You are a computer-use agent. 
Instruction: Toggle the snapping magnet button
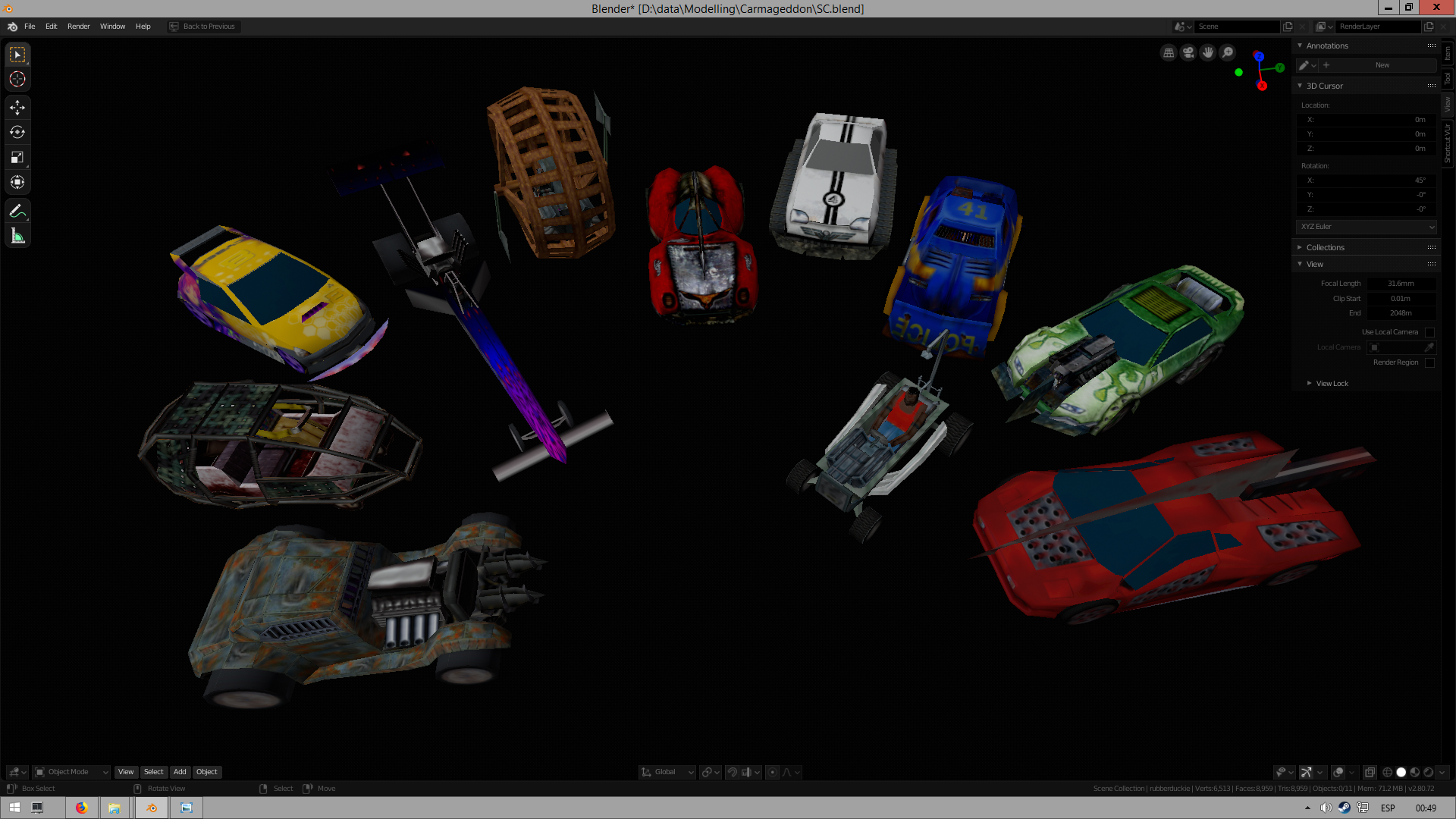click(732, 772)
